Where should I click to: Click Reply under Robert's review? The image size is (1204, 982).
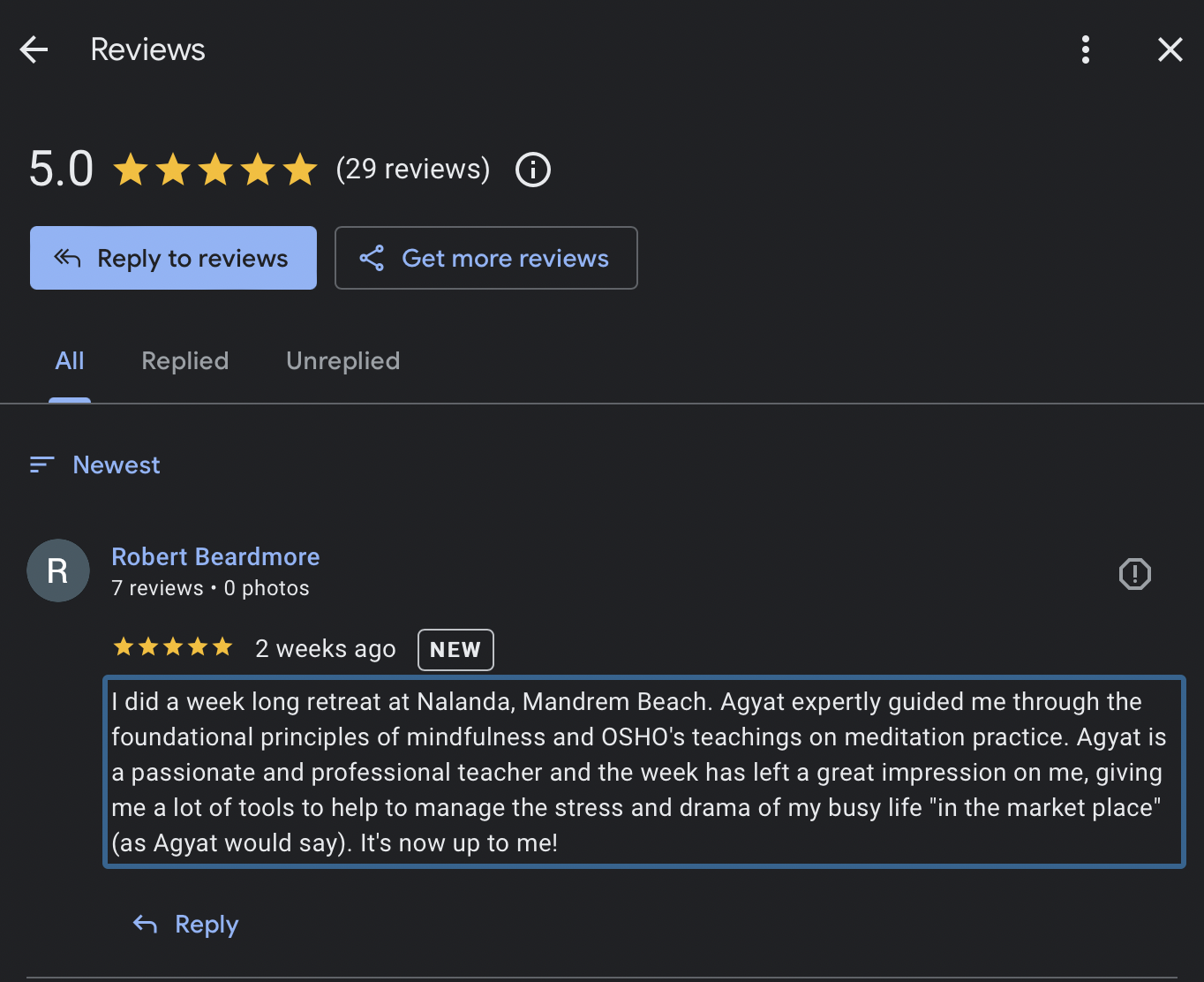point(186,925)
